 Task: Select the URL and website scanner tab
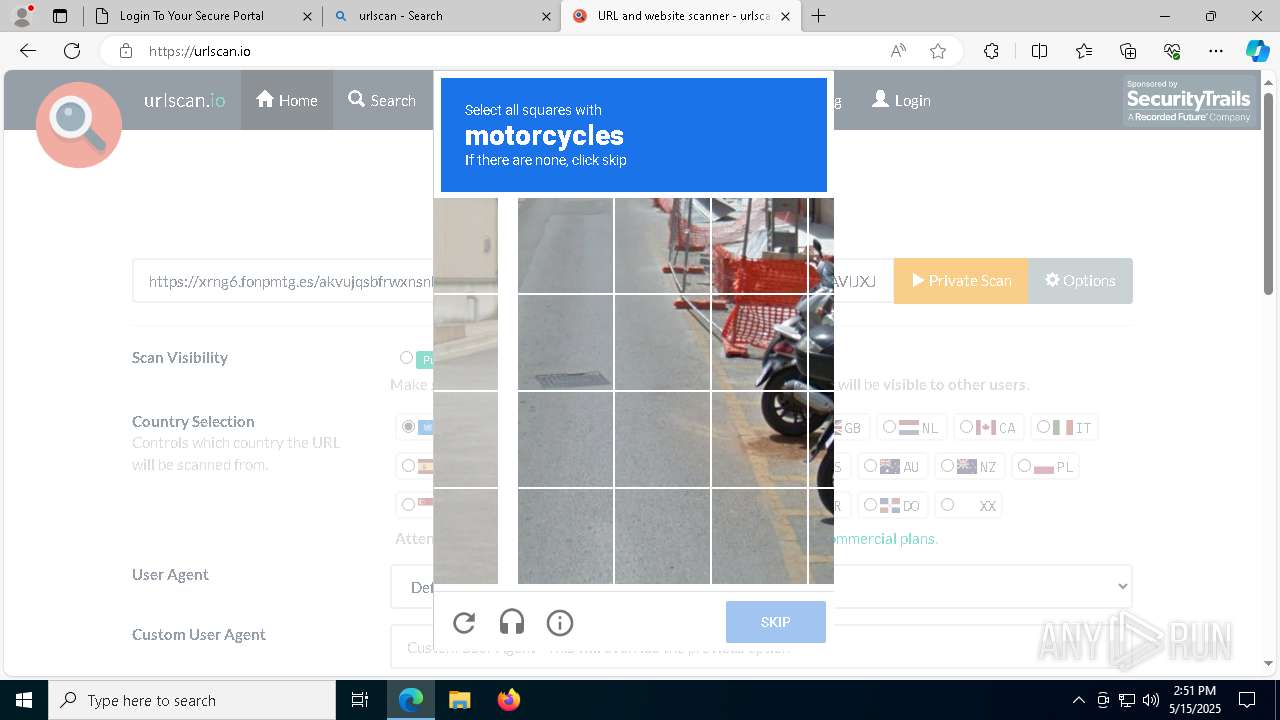pyautogui.click(x=683, y=16)
